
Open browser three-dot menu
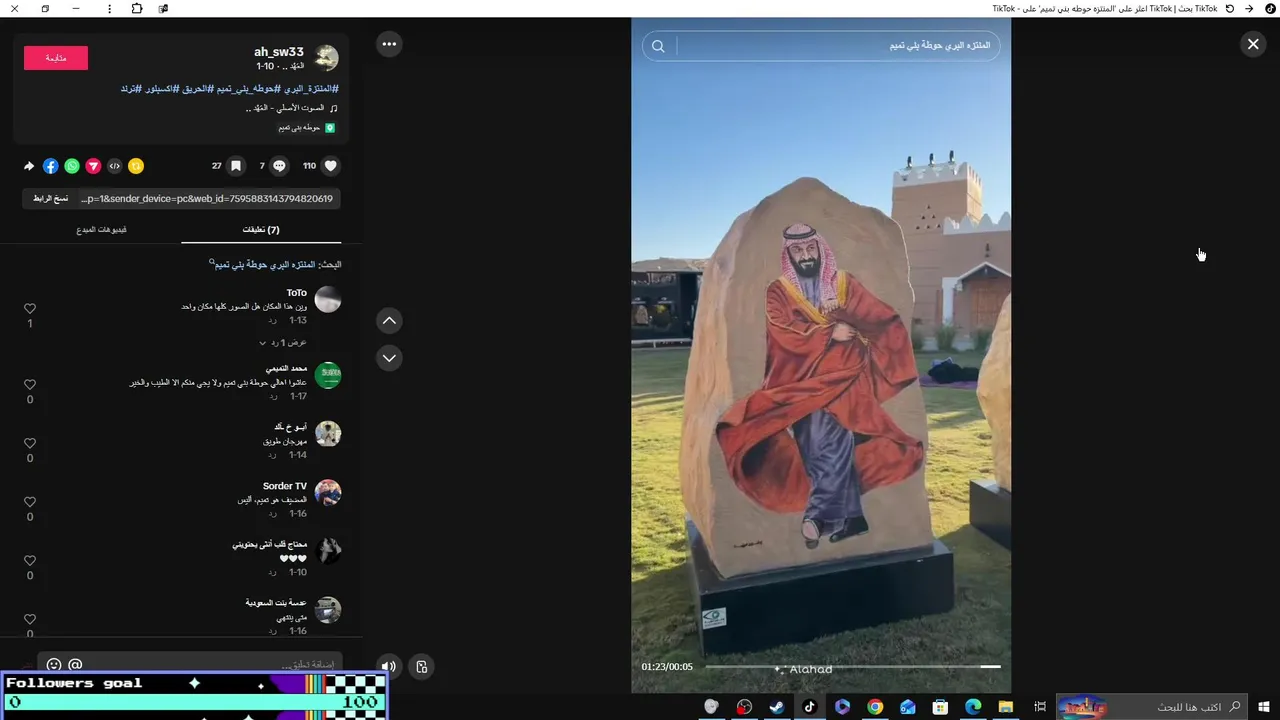tap(110, 8)
